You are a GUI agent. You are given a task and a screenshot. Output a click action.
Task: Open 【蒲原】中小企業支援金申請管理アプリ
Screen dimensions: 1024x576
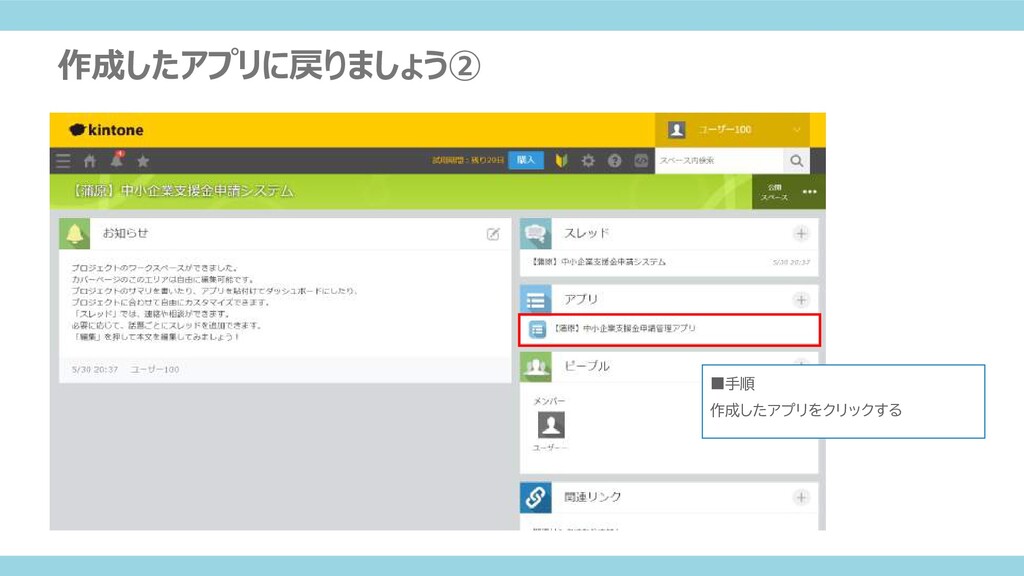tap(669, 329)
